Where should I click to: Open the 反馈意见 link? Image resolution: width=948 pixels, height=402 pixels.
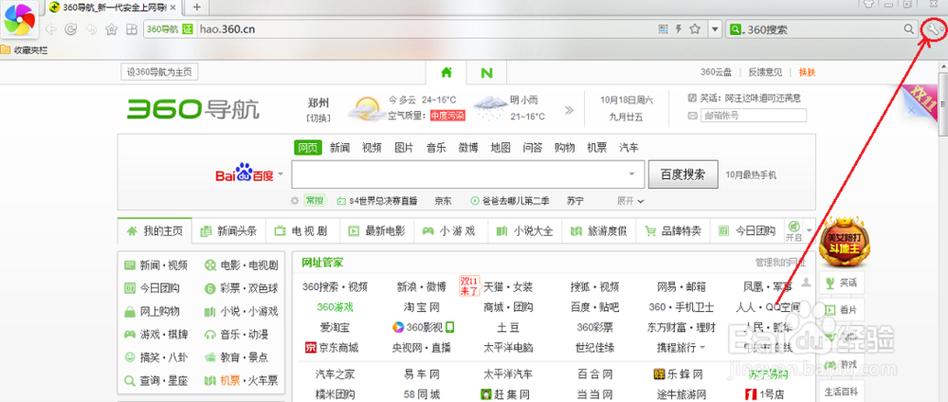pyautogui.click(x=765, y=73)
